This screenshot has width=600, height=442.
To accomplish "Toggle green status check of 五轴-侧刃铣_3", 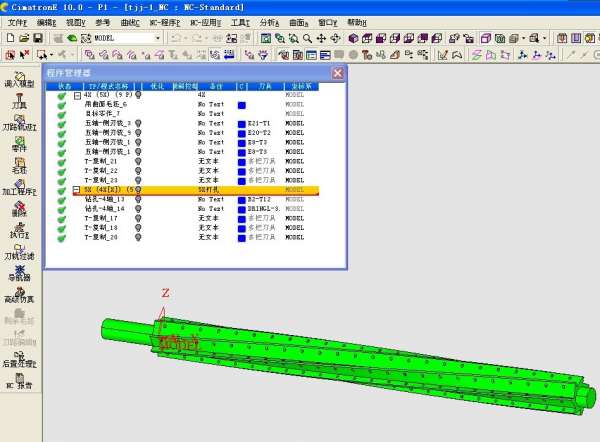I will point(62,123).
